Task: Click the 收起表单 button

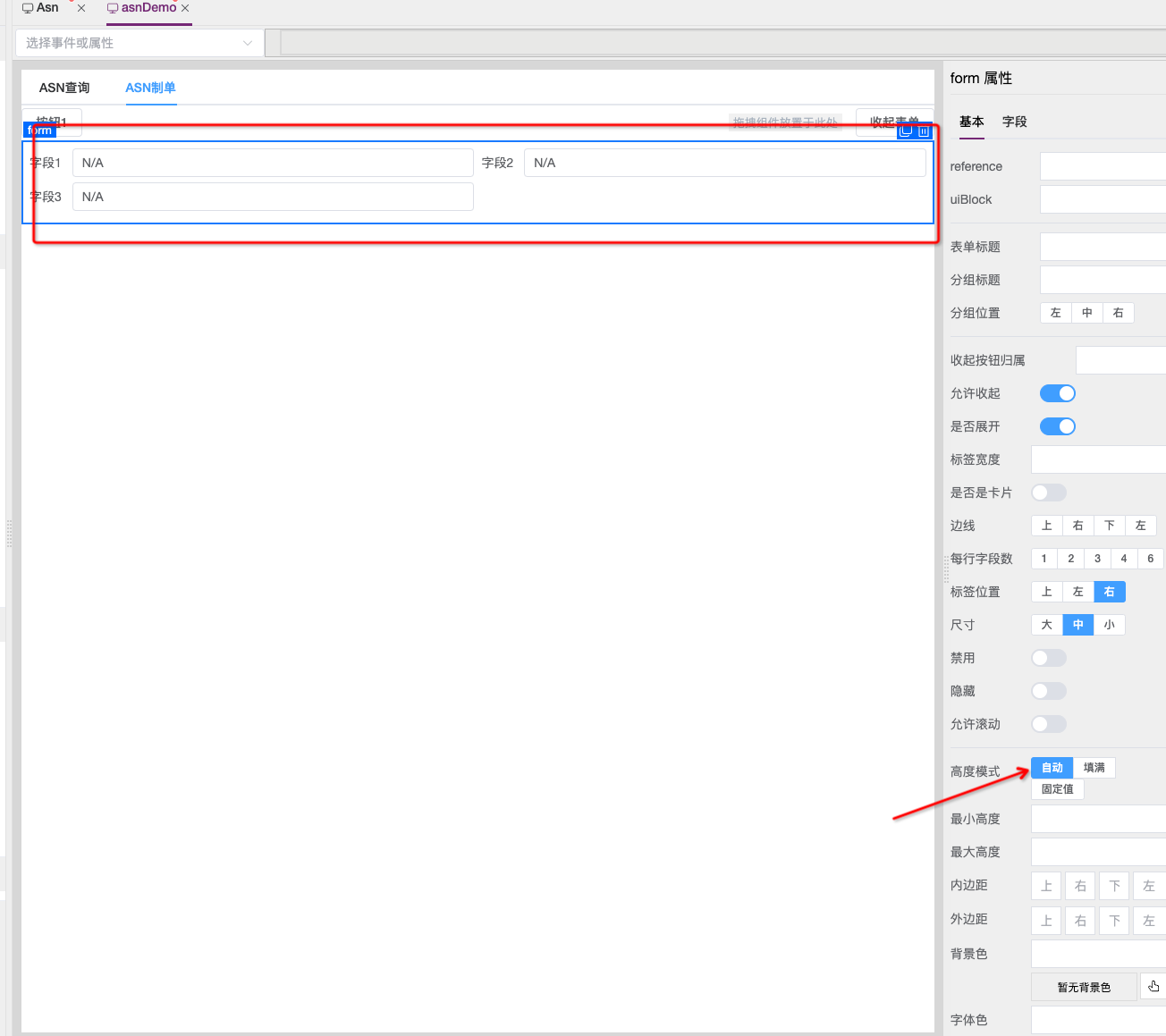Action: click(893, 122)
